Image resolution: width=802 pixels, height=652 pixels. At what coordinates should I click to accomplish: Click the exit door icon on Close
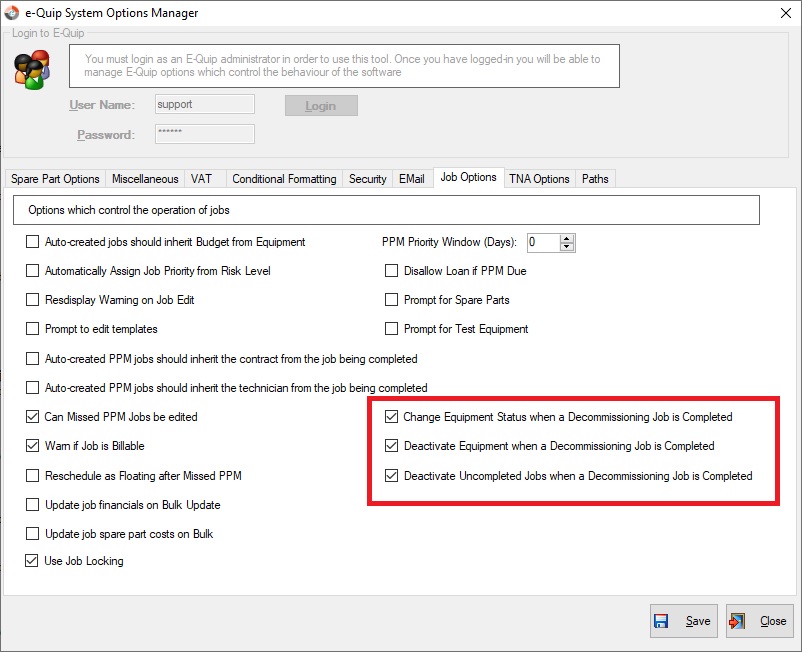click(x=737, y=621)
